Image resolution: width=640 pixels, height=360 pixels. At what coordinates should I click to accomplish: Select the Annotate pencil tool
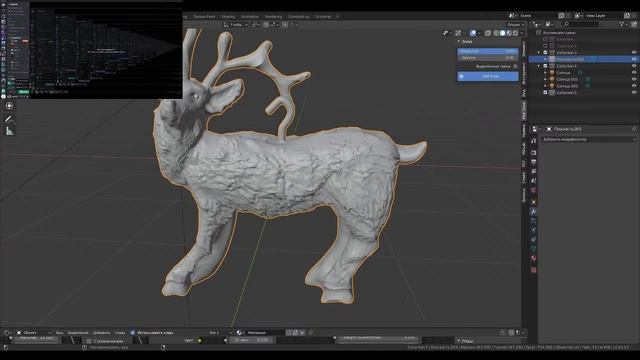tap(9, 119)
